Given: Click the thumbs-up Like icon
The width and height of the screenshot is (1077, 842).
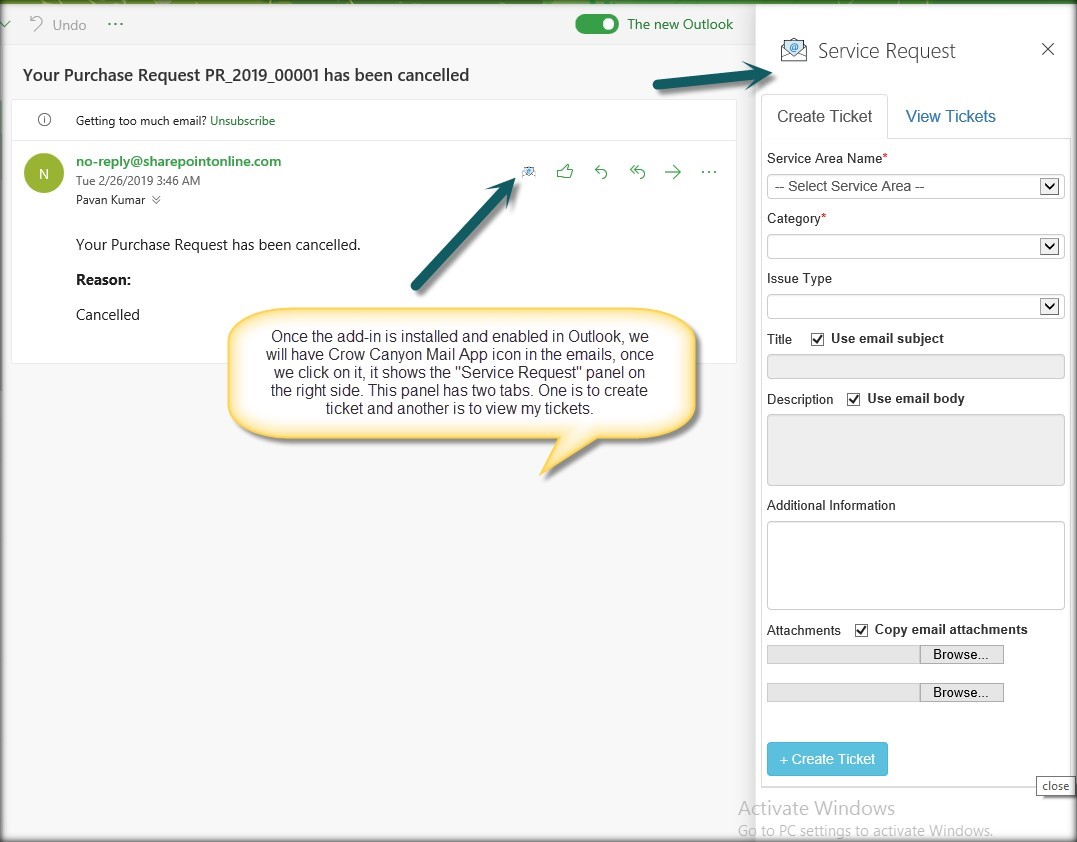Looking at the screenshot, I should [565, 172].
